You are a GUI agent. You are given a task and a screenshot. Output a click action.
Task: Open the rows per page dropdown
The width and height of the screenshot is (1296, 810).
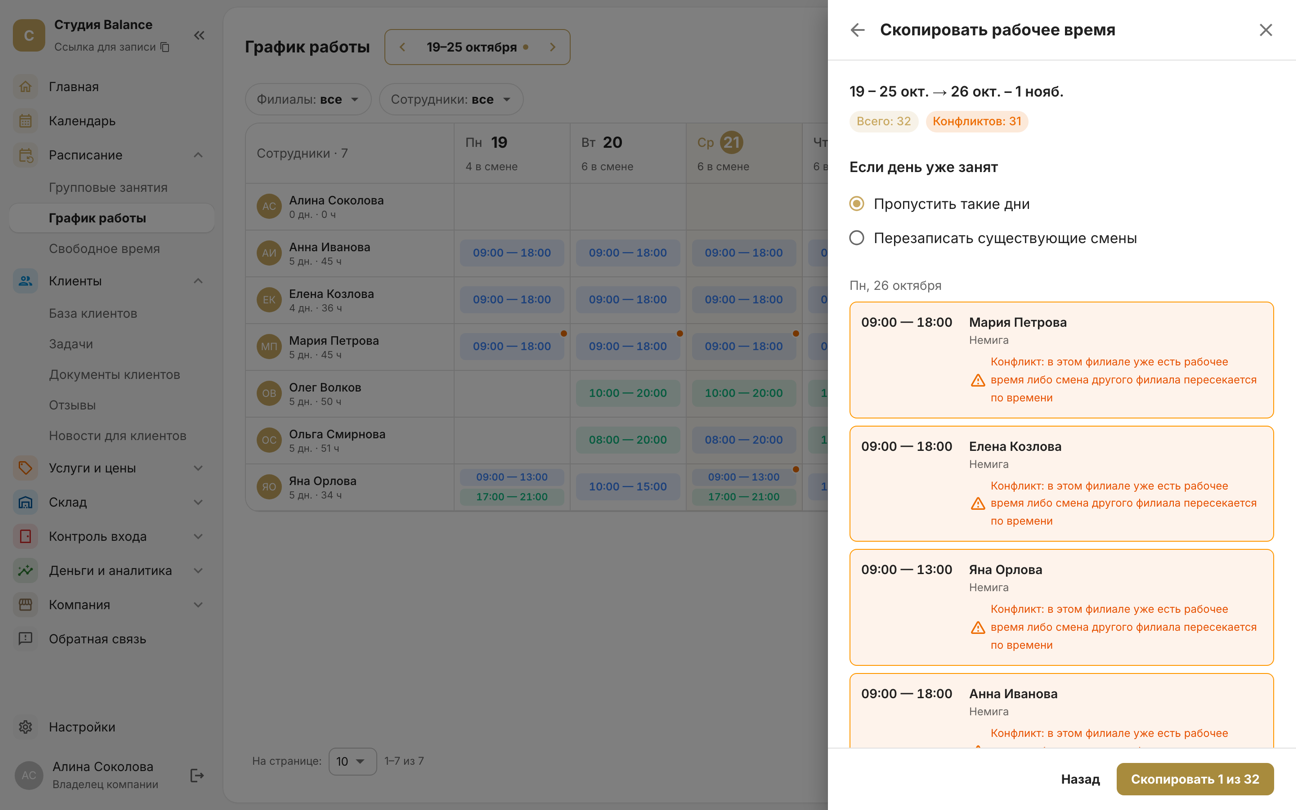(x=352, y=761)
